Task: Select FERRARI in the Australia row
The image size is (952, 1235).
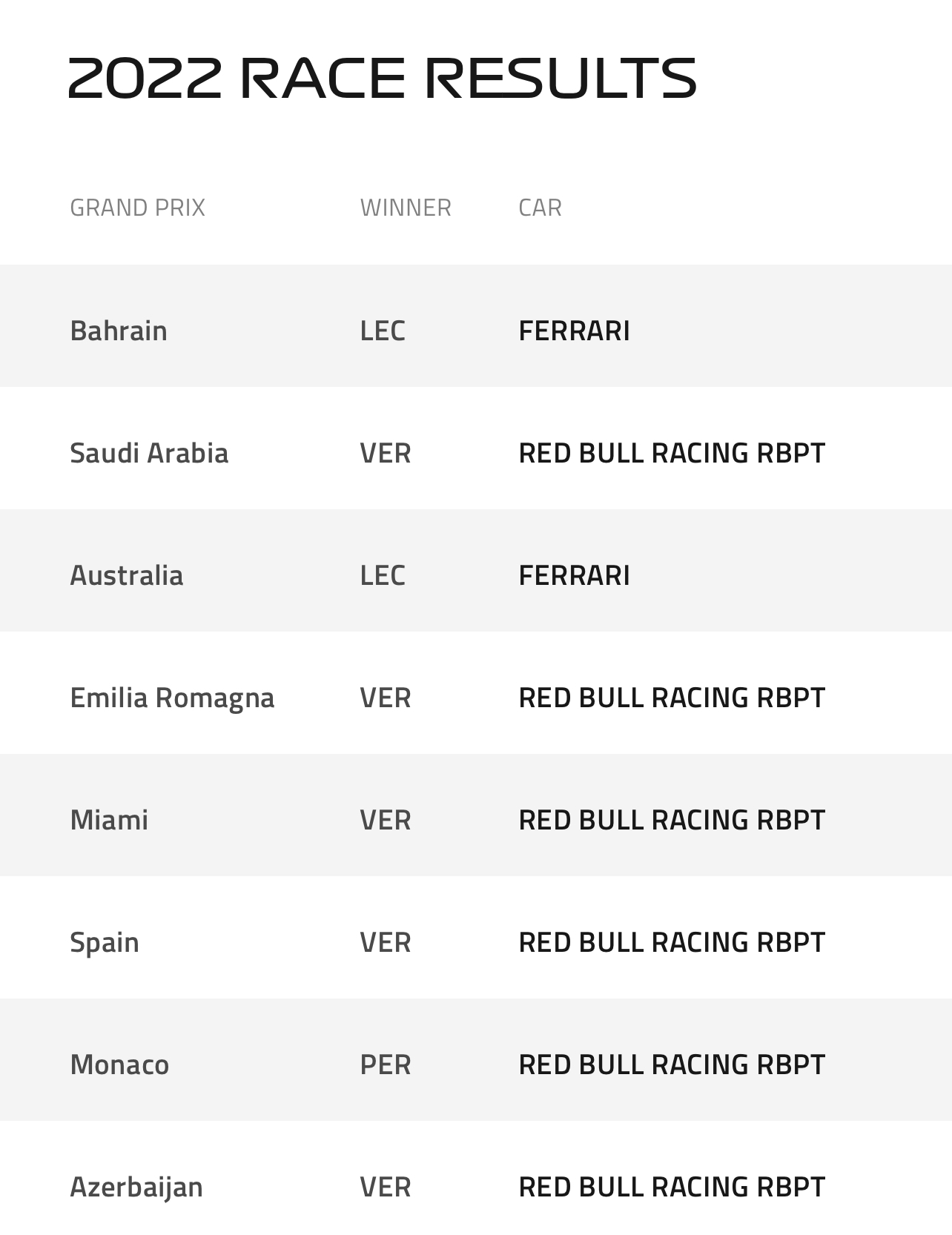Action: pyautogui.click(x=574, y=575)
